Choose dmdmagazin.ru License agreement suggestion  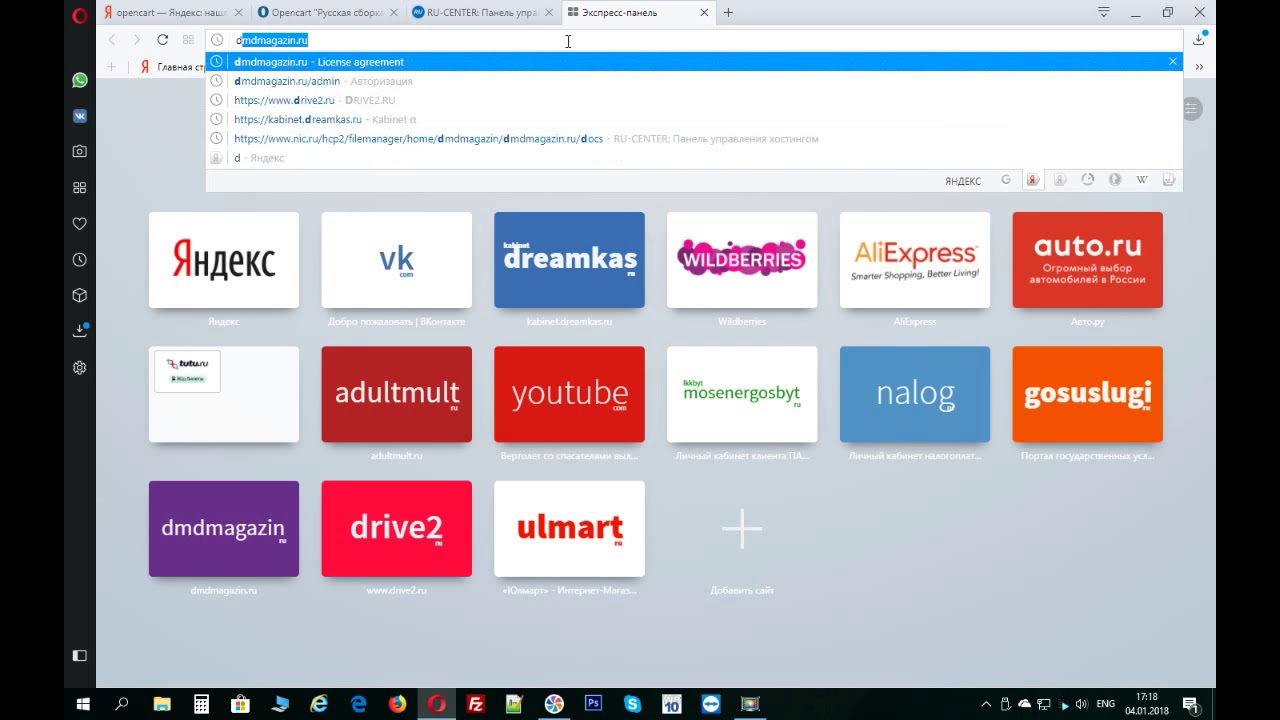tap(693, 62)
